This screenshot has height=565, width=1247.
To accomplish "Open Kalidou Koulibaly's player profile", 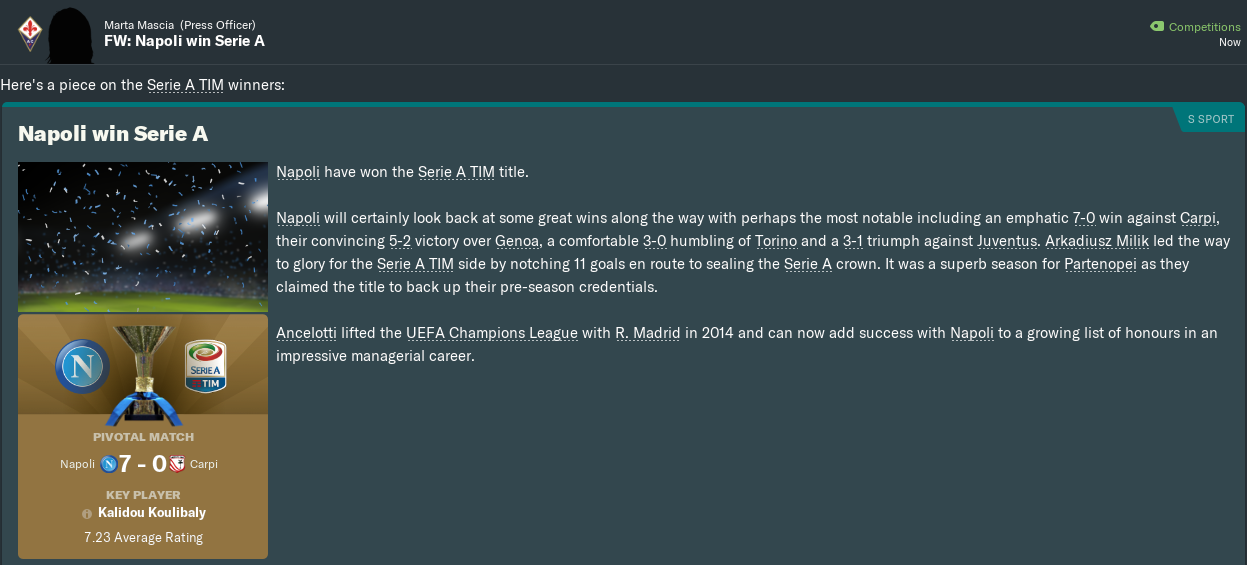I will coord(151,512).
